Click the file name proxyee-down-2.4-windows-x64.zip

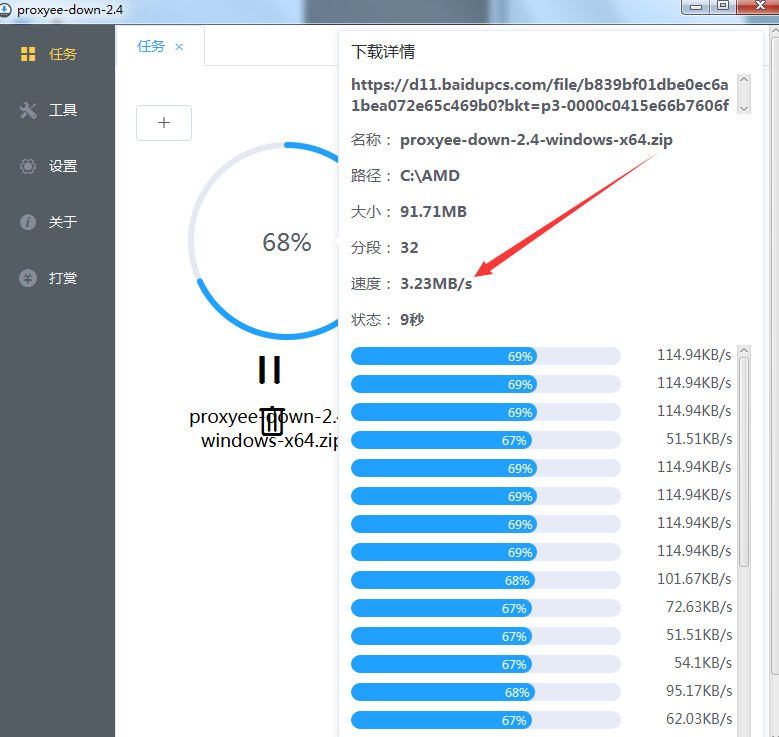pos(536,140)
